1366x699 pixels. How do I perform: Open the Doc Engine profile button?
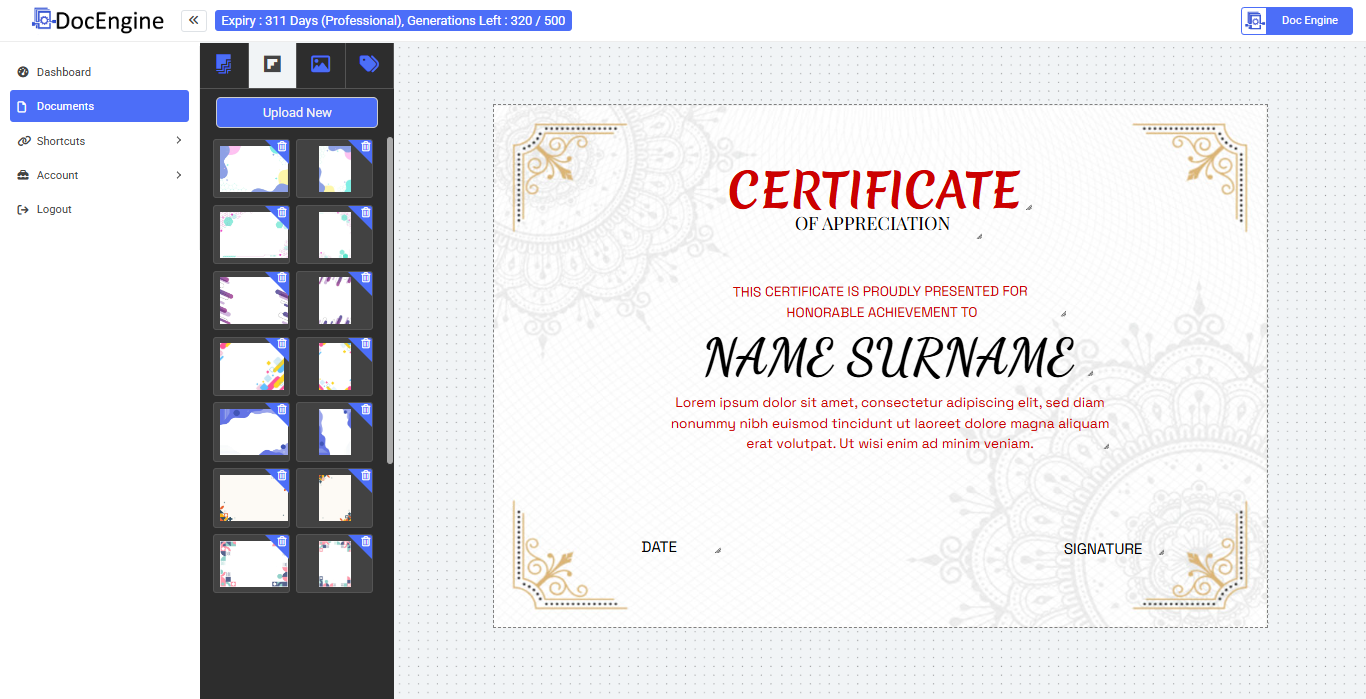point(1296,21)
